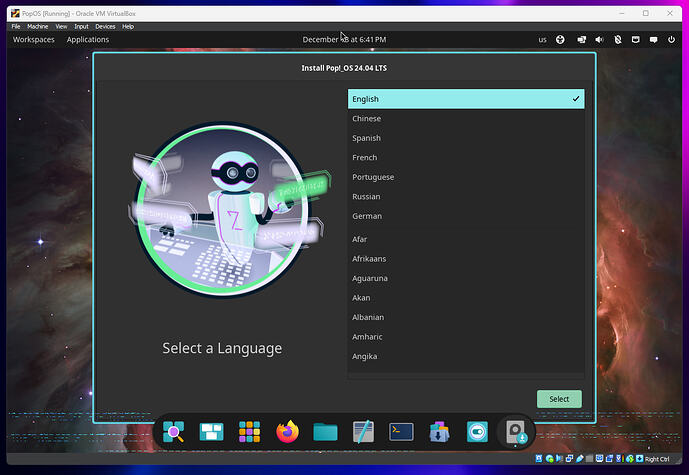Click the Right Ctrl host key label

(x=657, y=459)
